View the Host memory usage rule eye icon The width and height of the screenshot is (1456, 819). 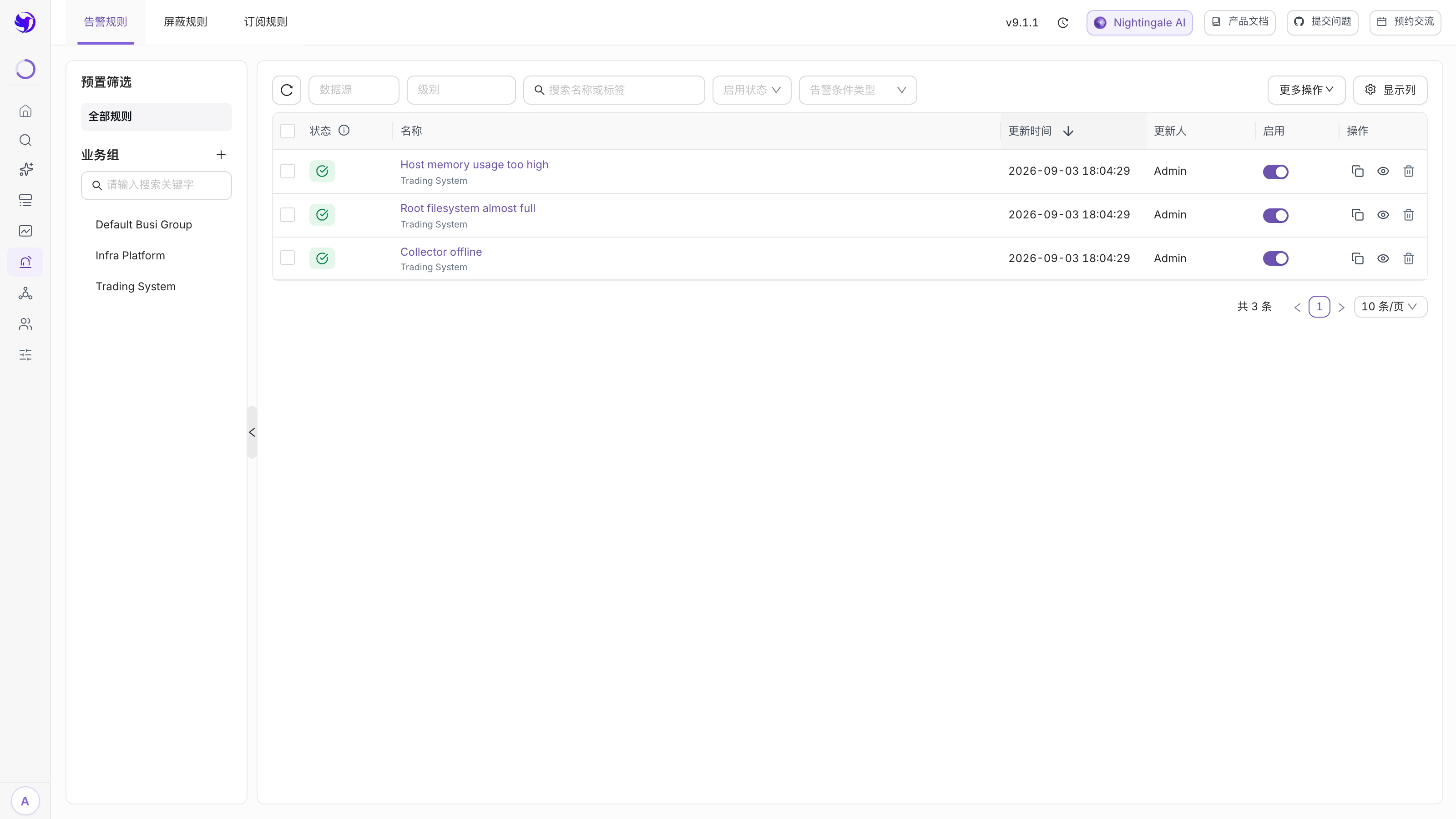1383,171
